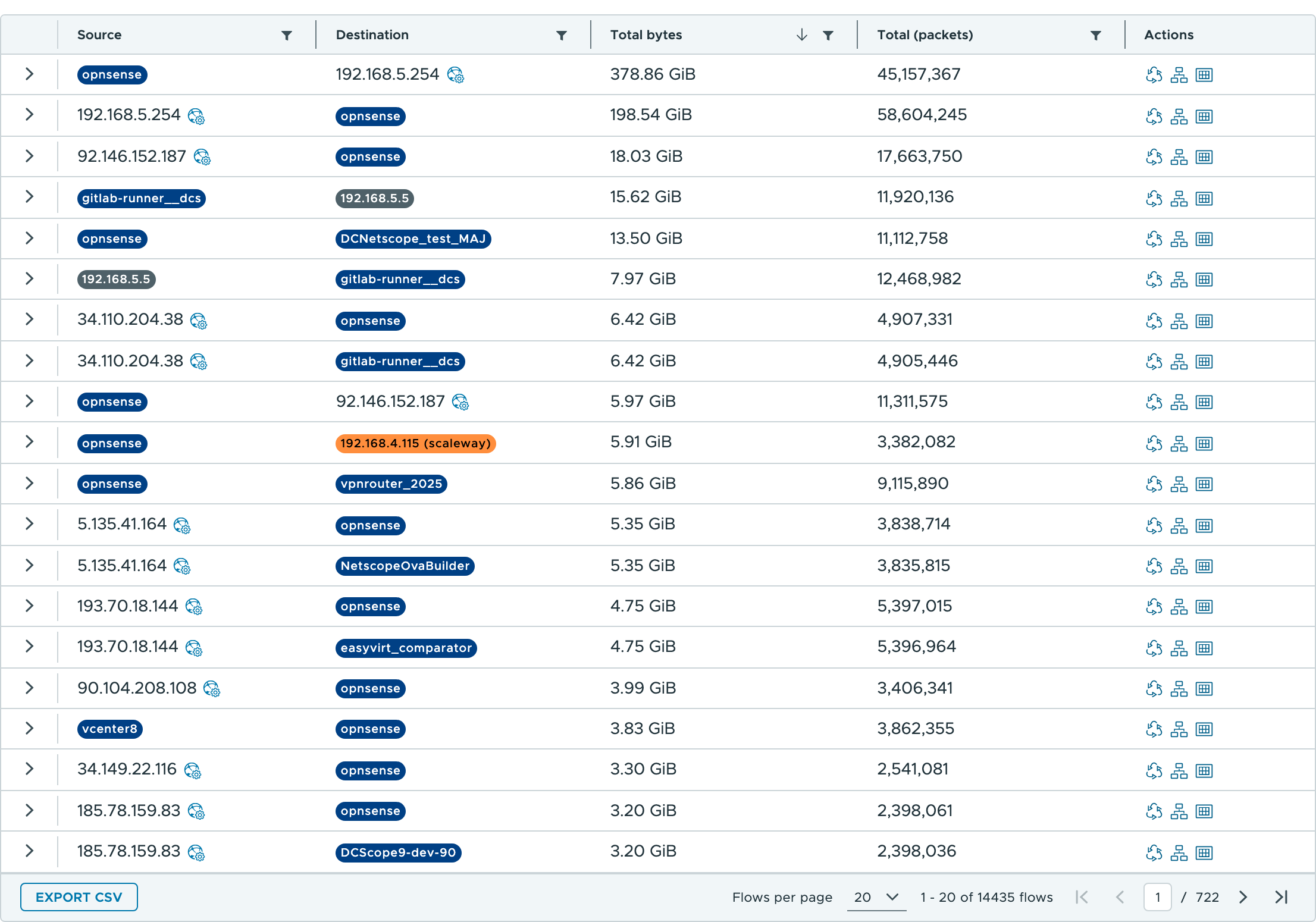Click the vpnrouter_2025 destination tag
The width and height of the screenshot is (1316, 922).
(x=391, y=484)
